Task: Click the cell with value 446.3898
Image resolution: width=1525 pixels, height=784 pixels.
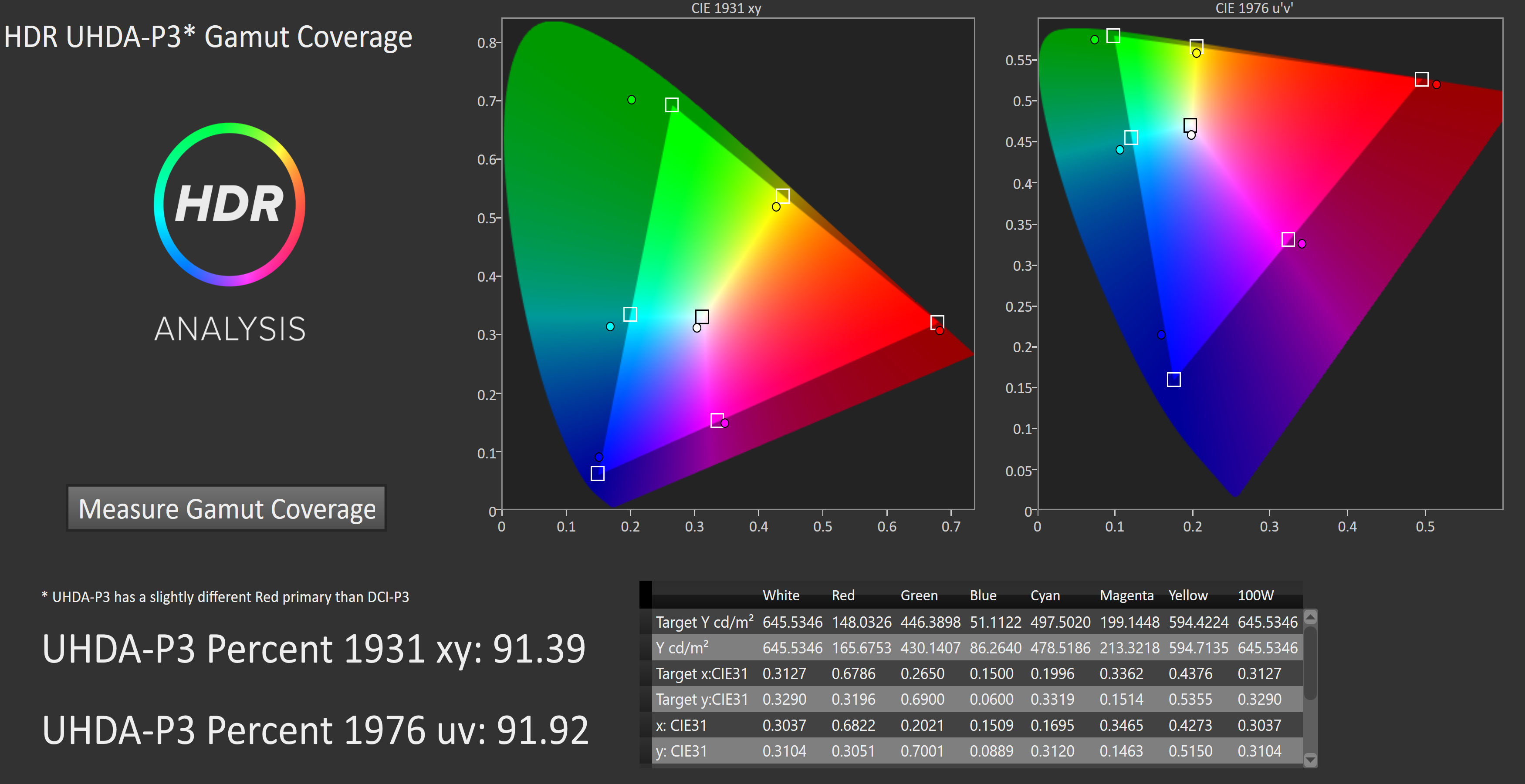Action: click(x=930, y=622)
